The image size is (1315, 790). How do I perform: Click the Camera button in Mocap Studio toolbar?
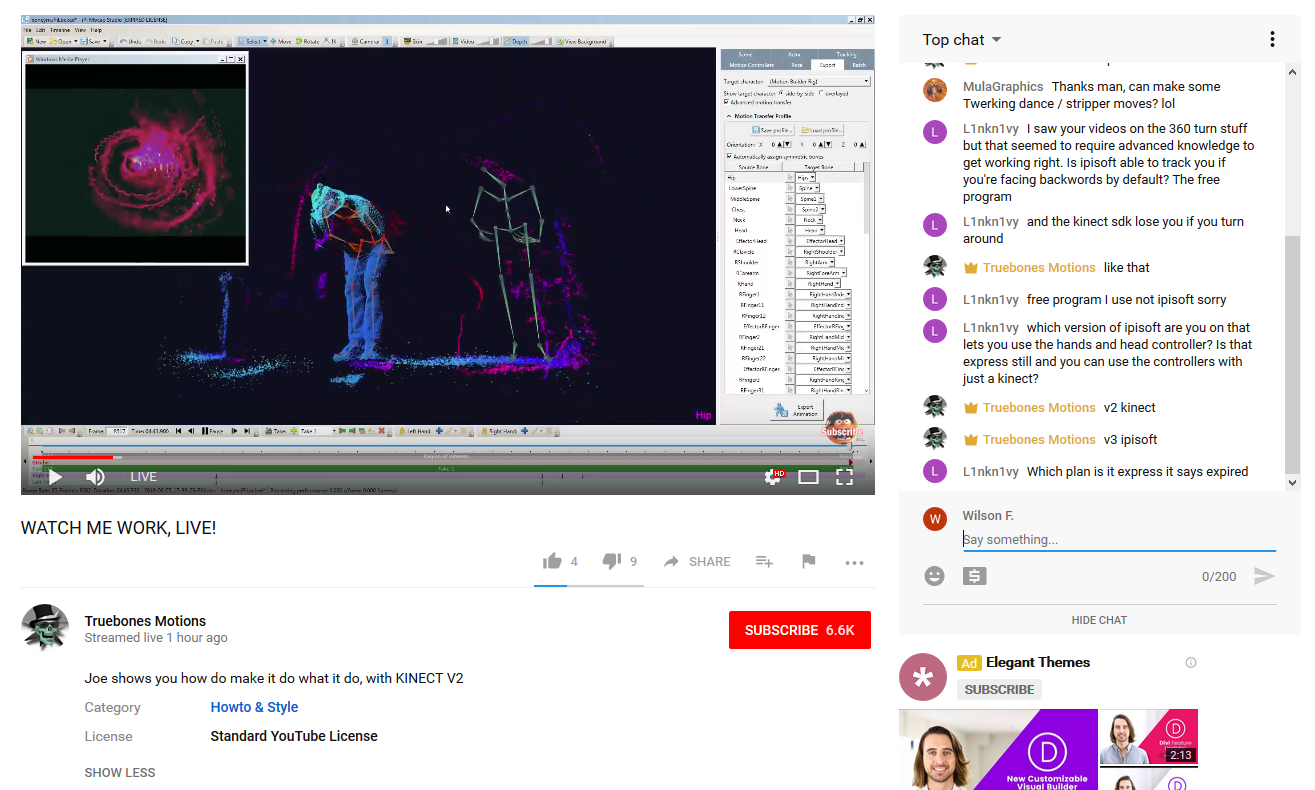[364, 41]
